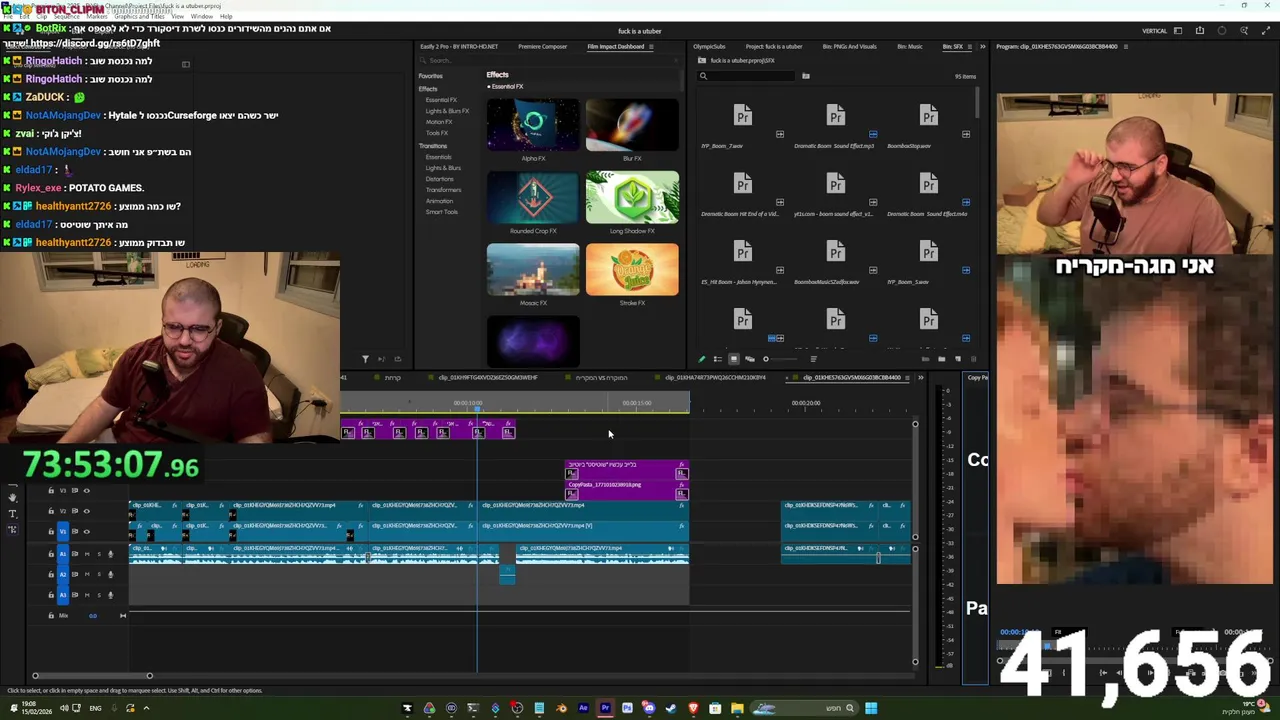Create a new bin with the footer folder icon
This screenshot has height=720, width=1280.
click(942, 359)
